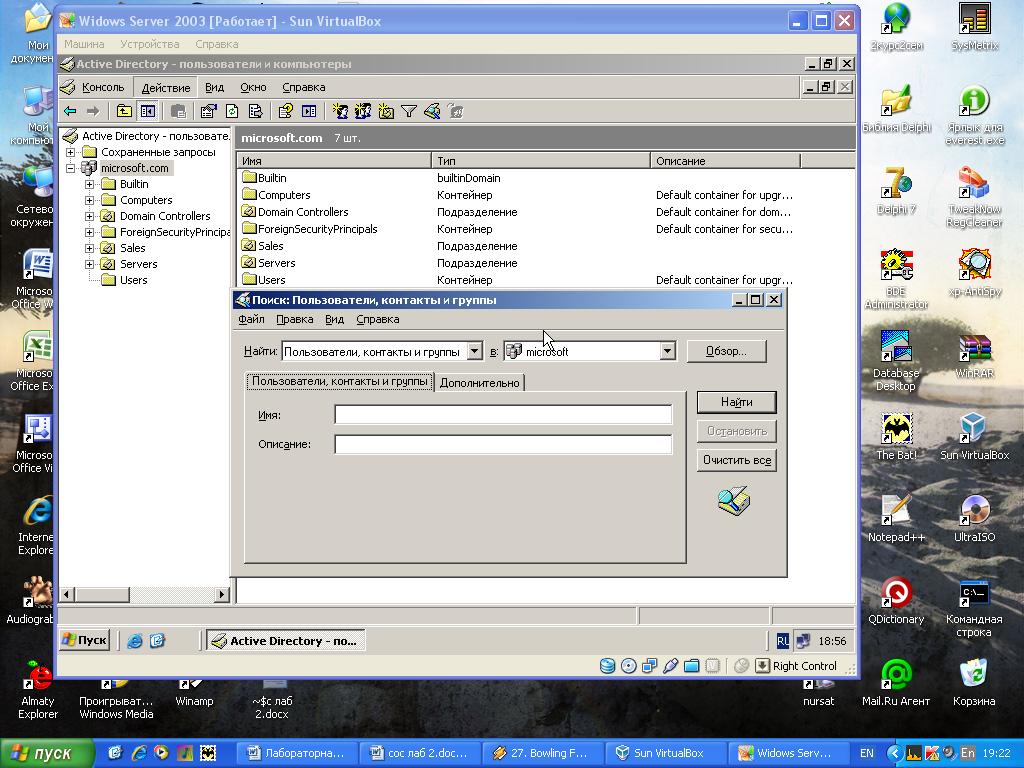This screenshot has height=768, width=1024.
Task: Open the Корзина recycle bin icon
Action: tap(974, 682)
